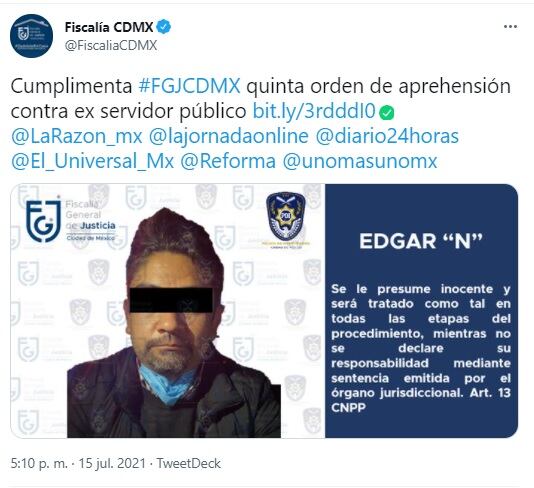Open the @lajornadaonline mention
Screen dimensions: 534x488
click(x=229, y=136)
